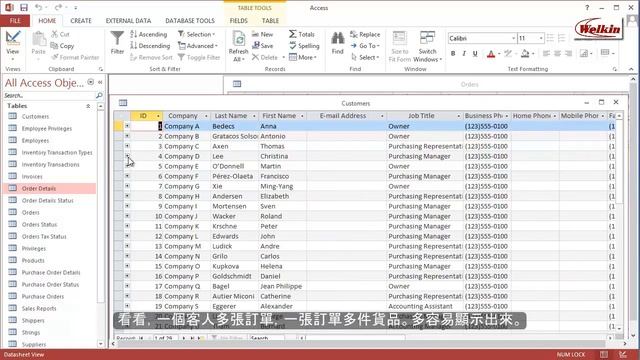Open the Find binoculars tool
This screenshot has width=640, height=360.
(338, 43)
